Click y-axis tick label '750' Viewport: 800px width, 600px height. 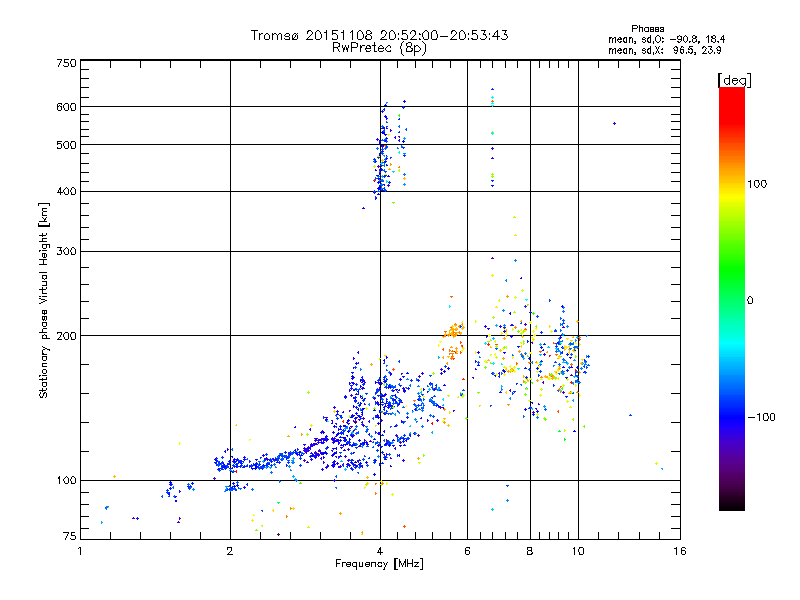pyautogui.click(x=67, y=63)
